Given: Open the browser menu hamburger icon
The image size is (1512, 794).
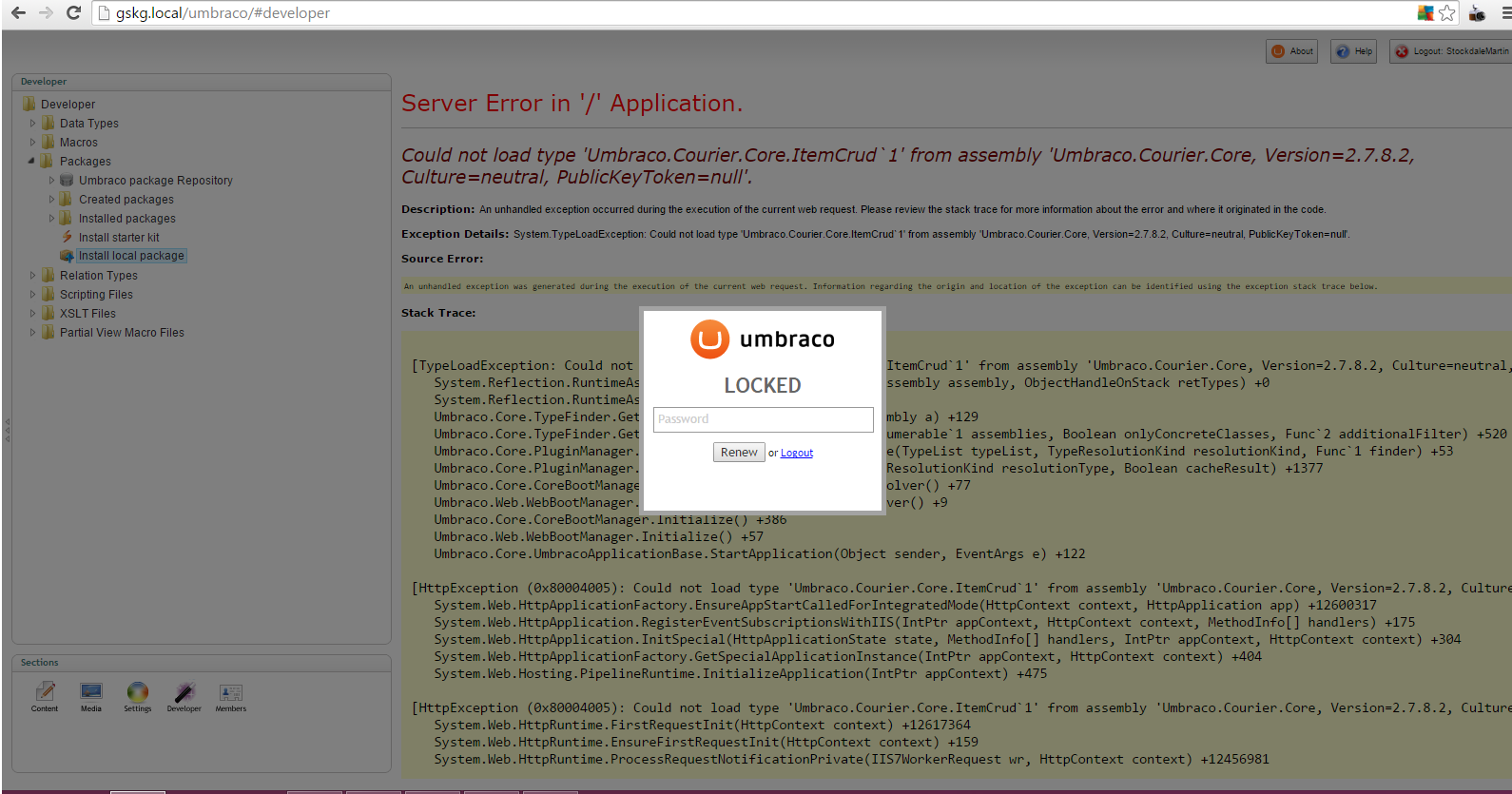Looking at the screenshot, I should (1505, 13).
